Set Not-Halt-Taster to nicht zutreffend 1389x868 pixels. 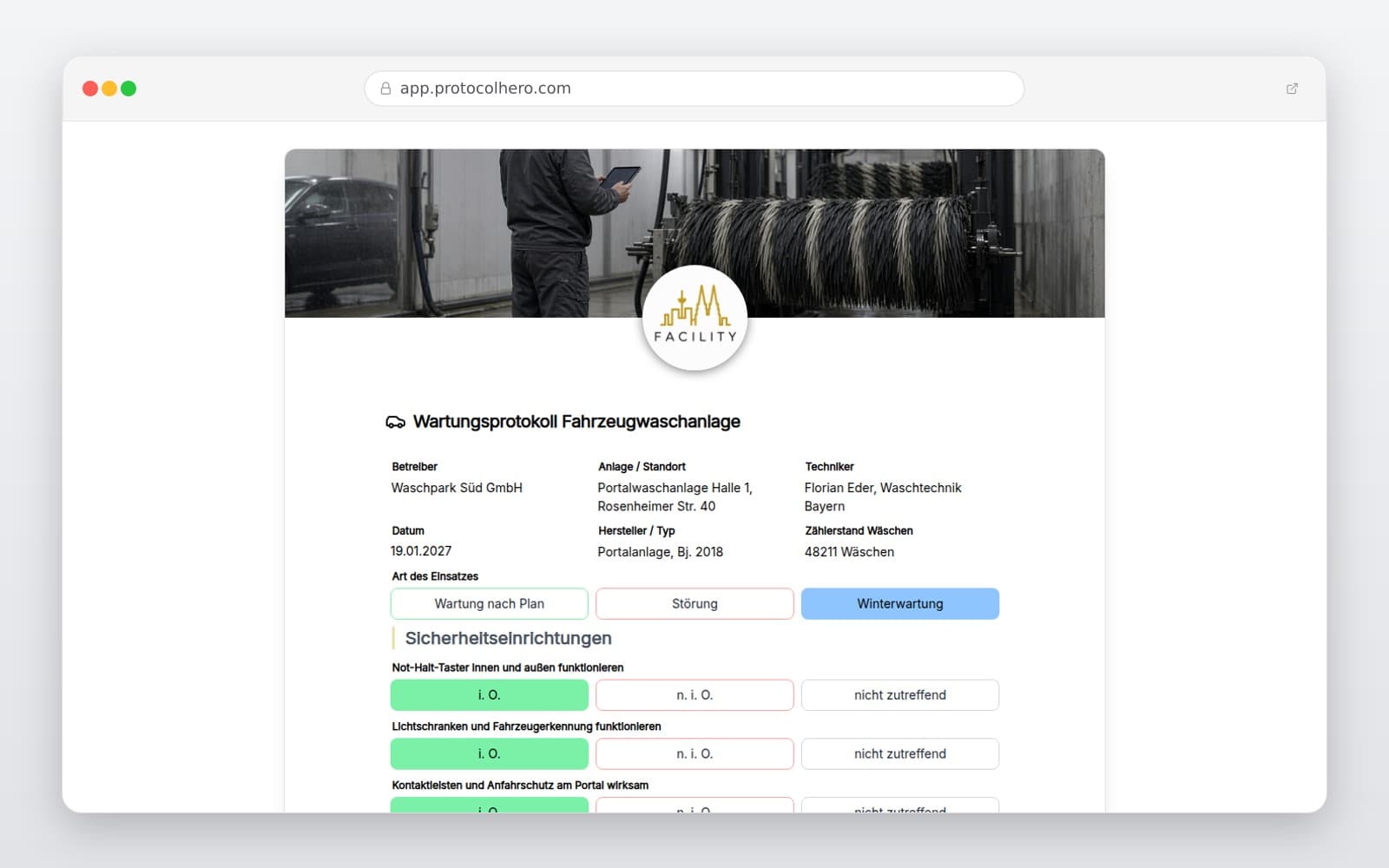[900, 695]
